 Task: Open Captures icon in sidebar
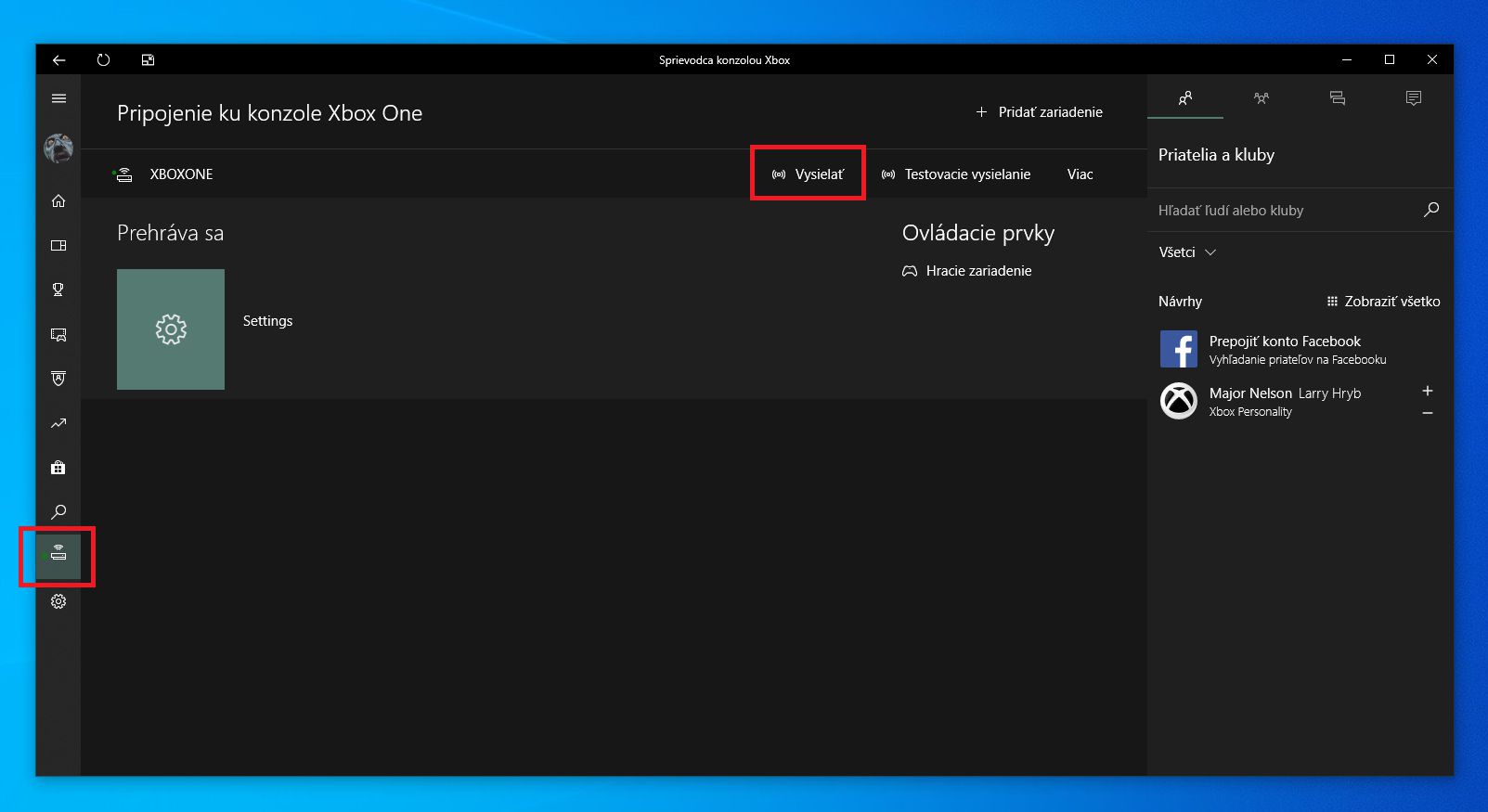(58, 334)
